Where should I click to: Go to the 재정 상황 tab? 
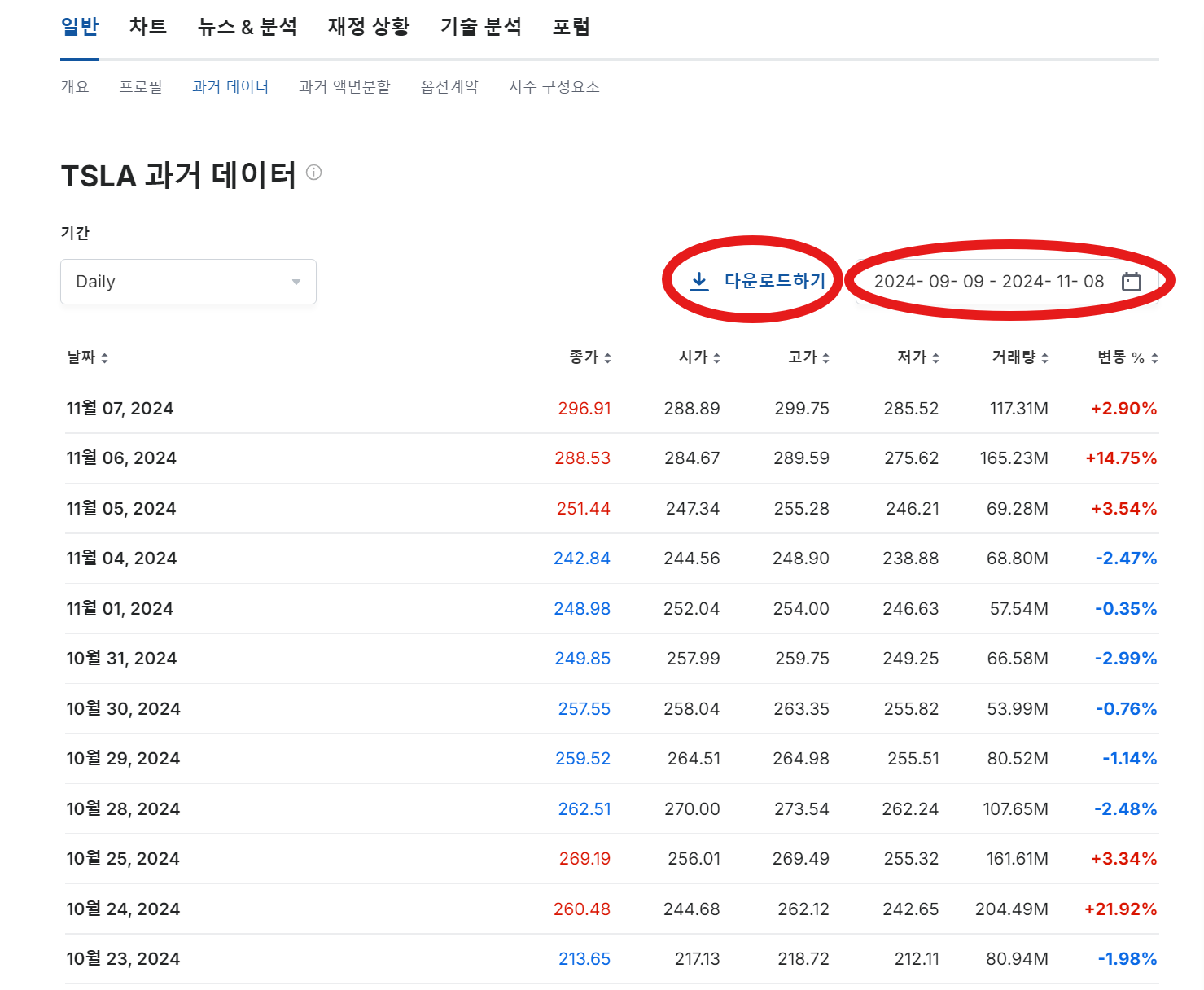(369, 27)
